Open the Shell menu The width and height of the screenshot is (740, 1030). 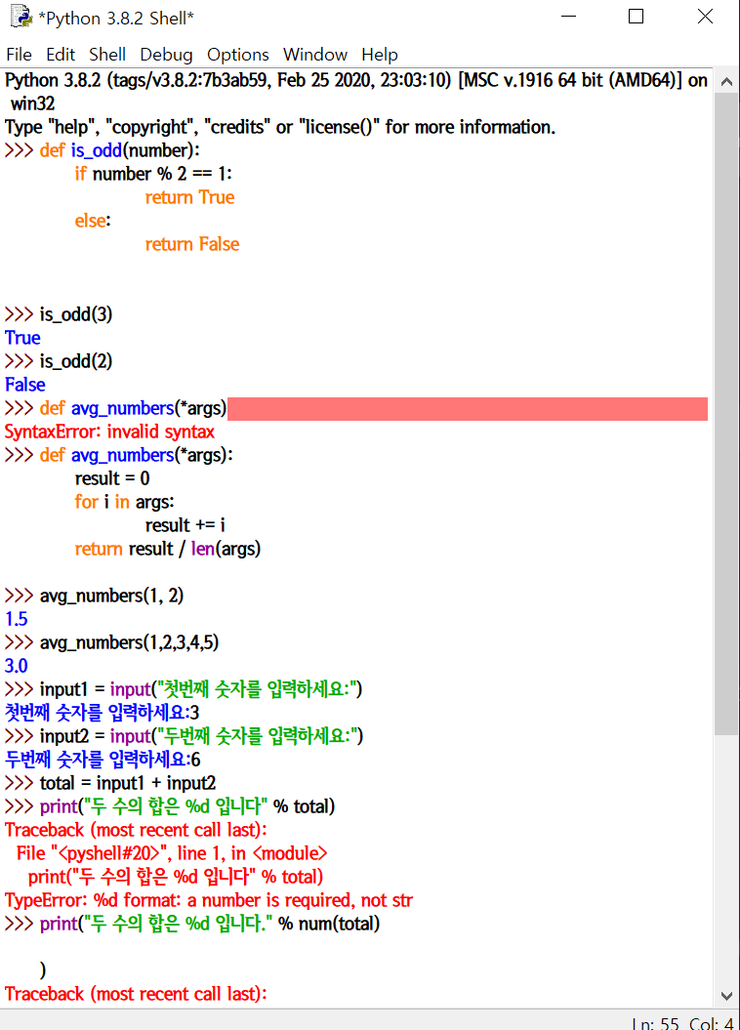coord(107,55)
